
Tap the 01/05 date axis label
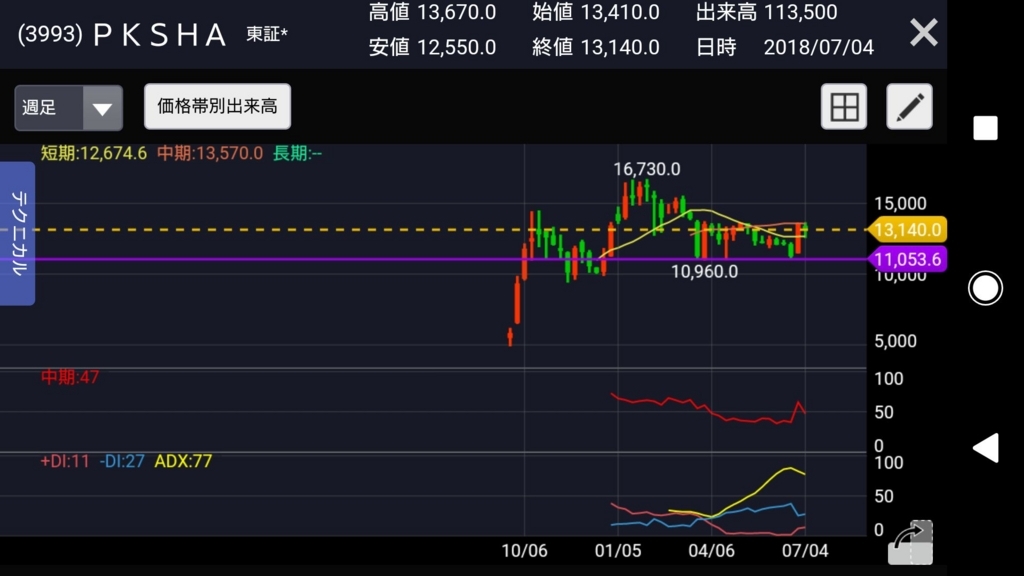[x=618, y=551]
